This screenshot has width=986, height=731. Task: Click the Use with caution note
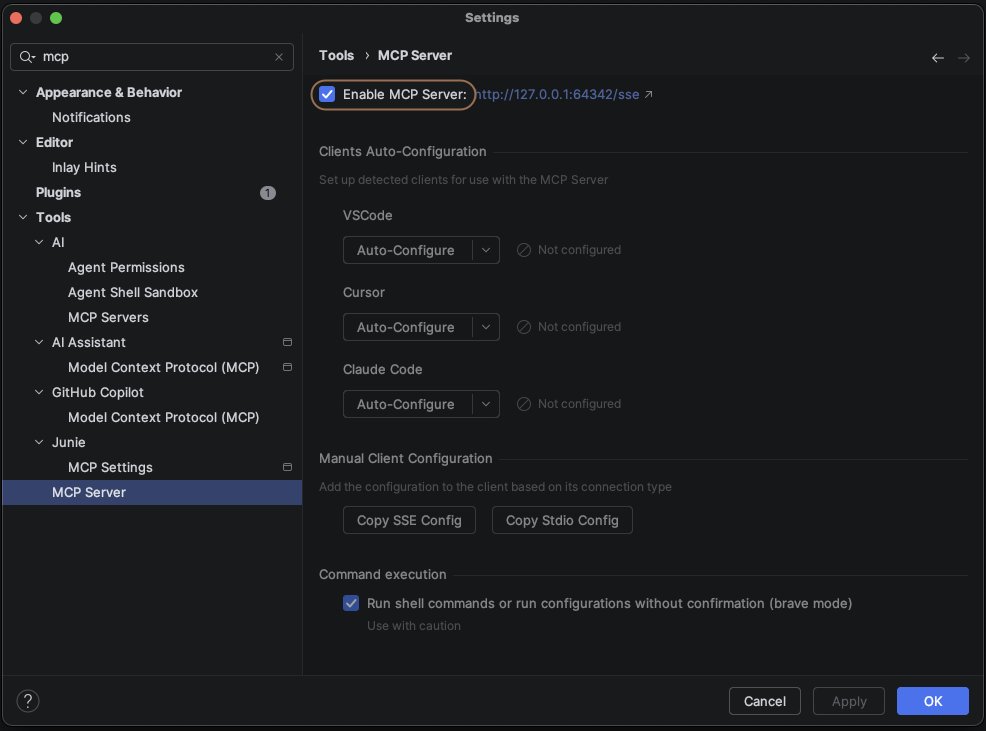click(x=414, y=626)
